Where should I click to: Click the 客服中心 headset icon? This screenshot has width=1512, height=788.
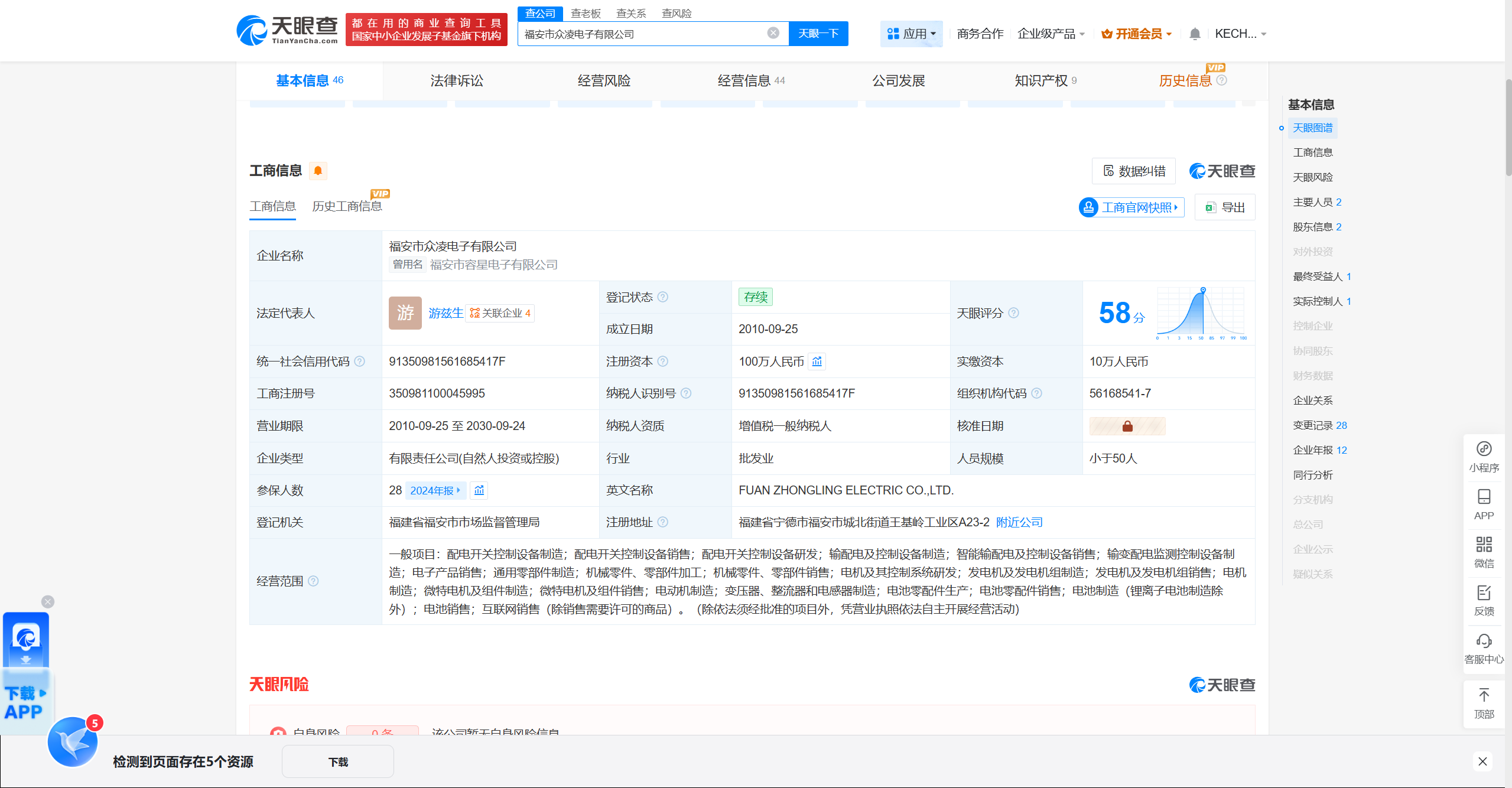click(1484, 642)
